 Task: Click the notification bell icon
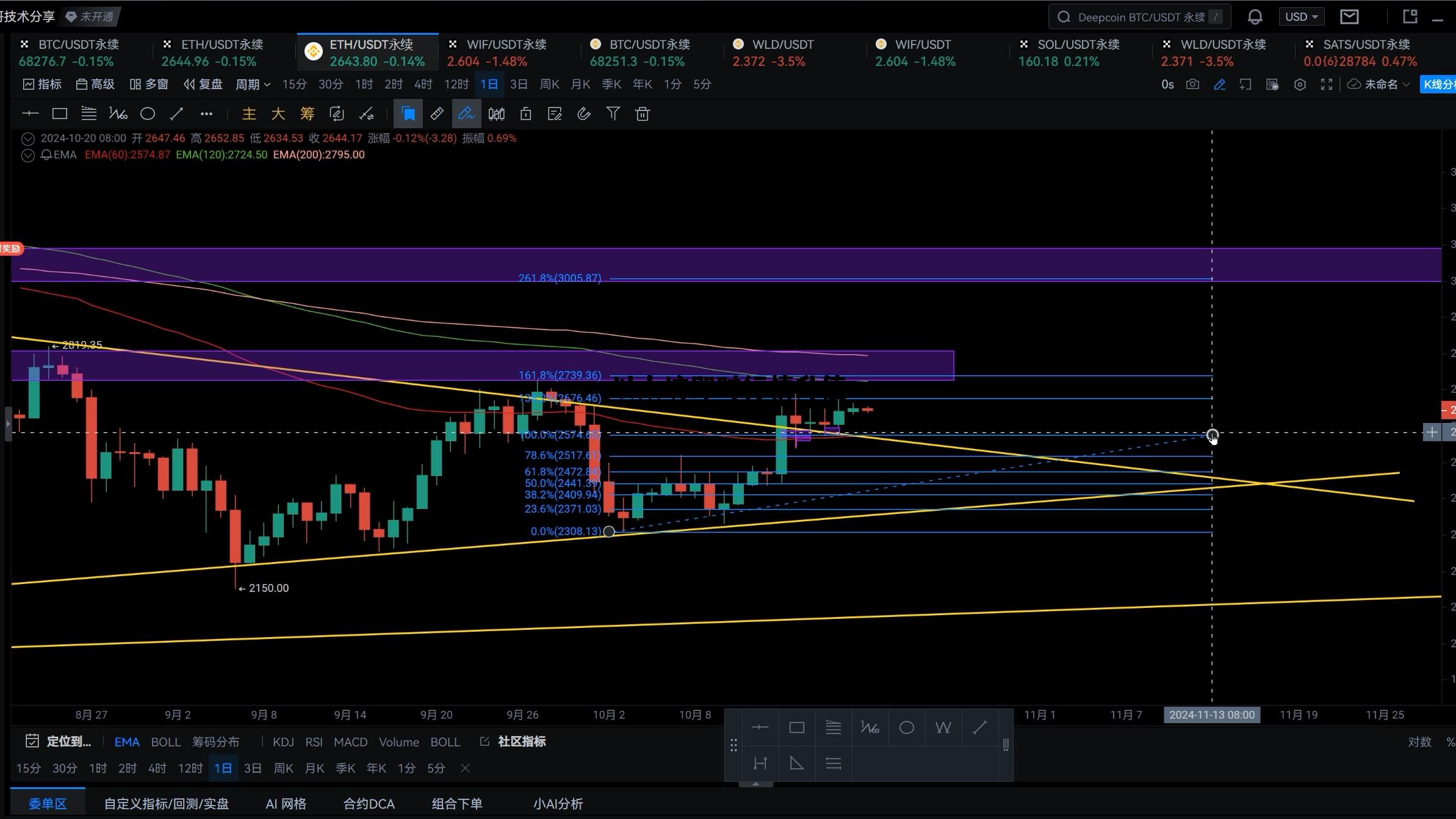pyautogui.click(x=1255, y=17)
